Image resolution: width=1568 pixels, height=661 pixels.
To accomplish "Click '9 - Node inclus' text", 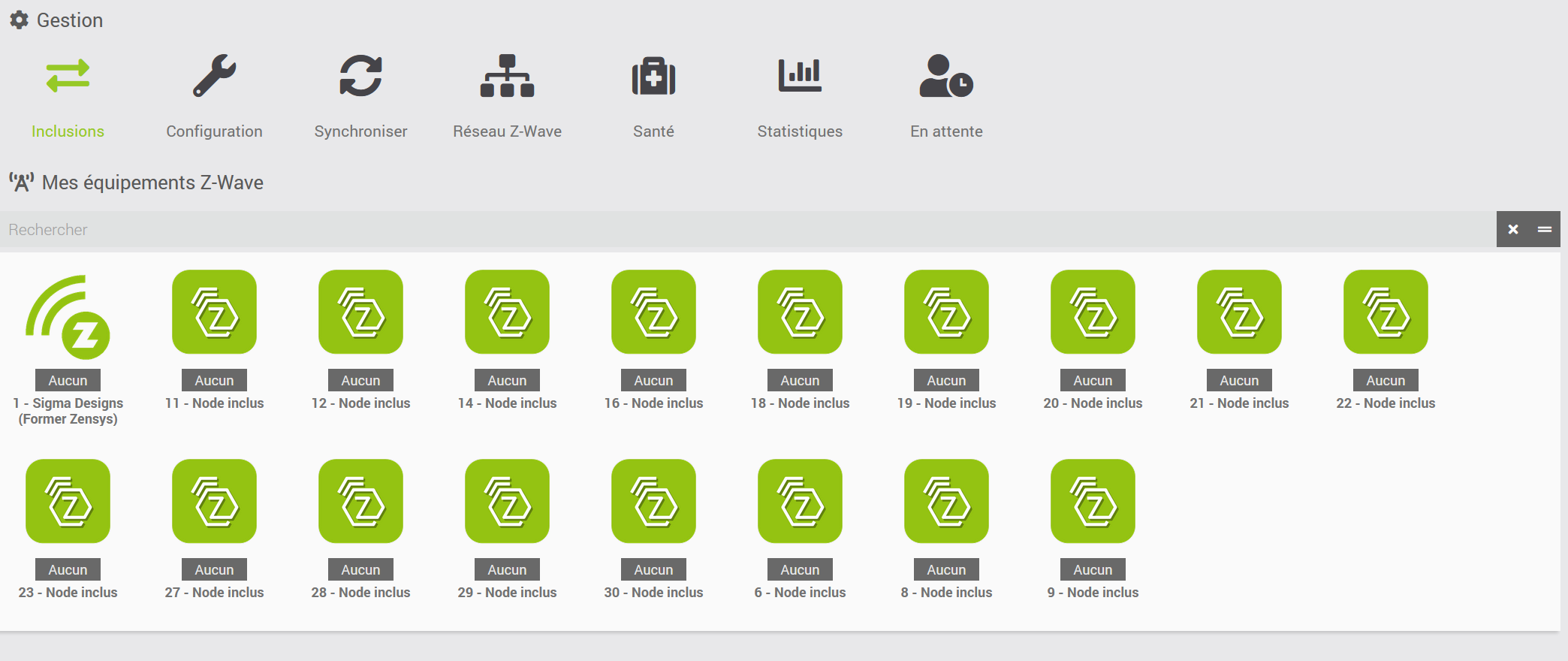I will pos(1093,593).
